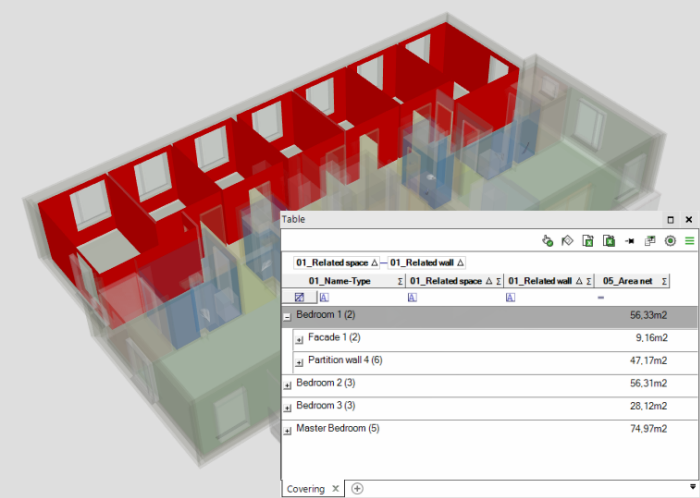Image resolution: width=700 pixels, height=498 pixels.
Task: Close the Covering tab
Action: [x=336, y=489]
